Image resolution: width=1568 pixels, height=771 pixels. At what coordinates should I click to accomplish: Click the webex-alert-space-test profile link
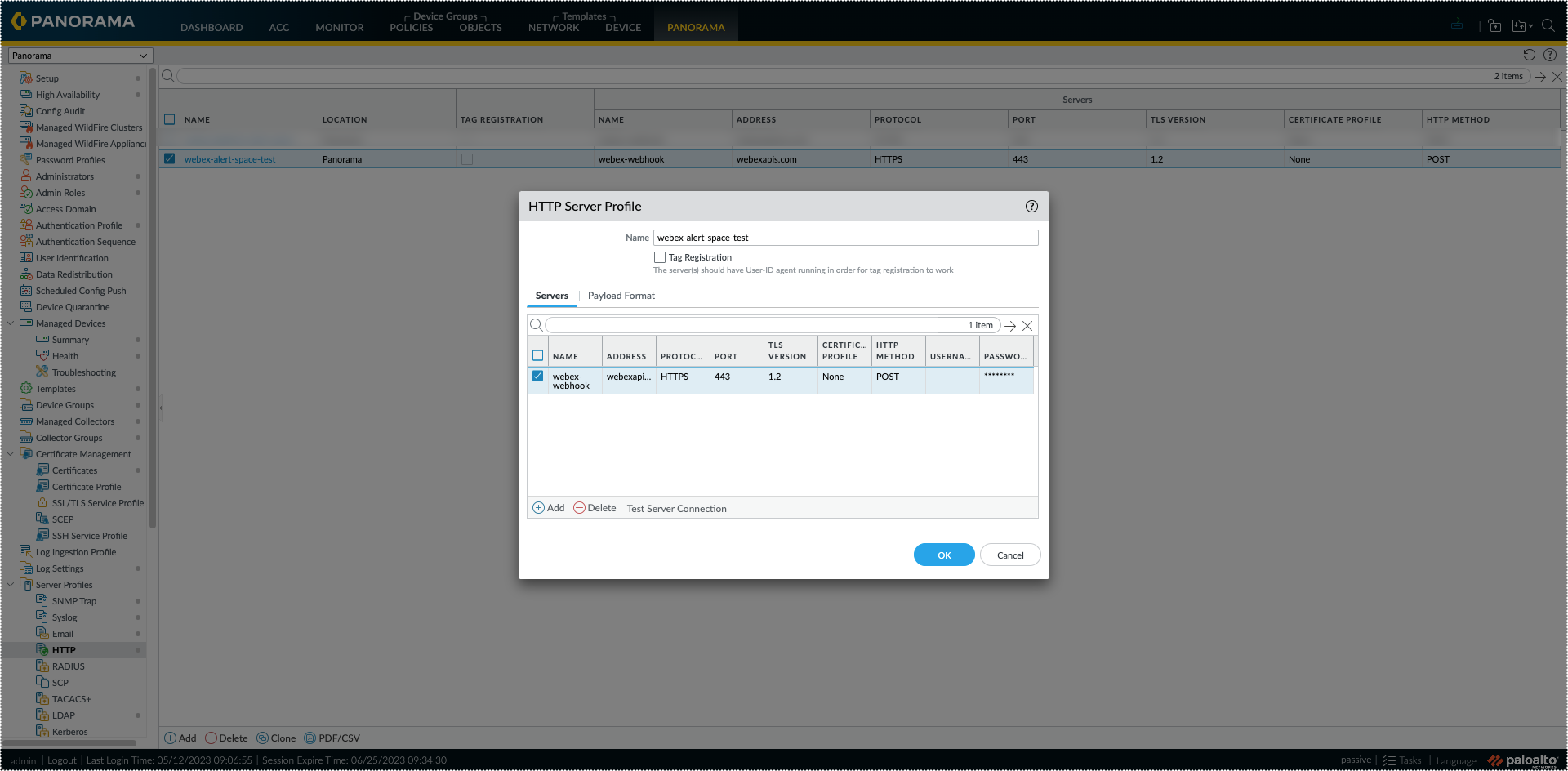pyautogui.click(x=230, y=159)
